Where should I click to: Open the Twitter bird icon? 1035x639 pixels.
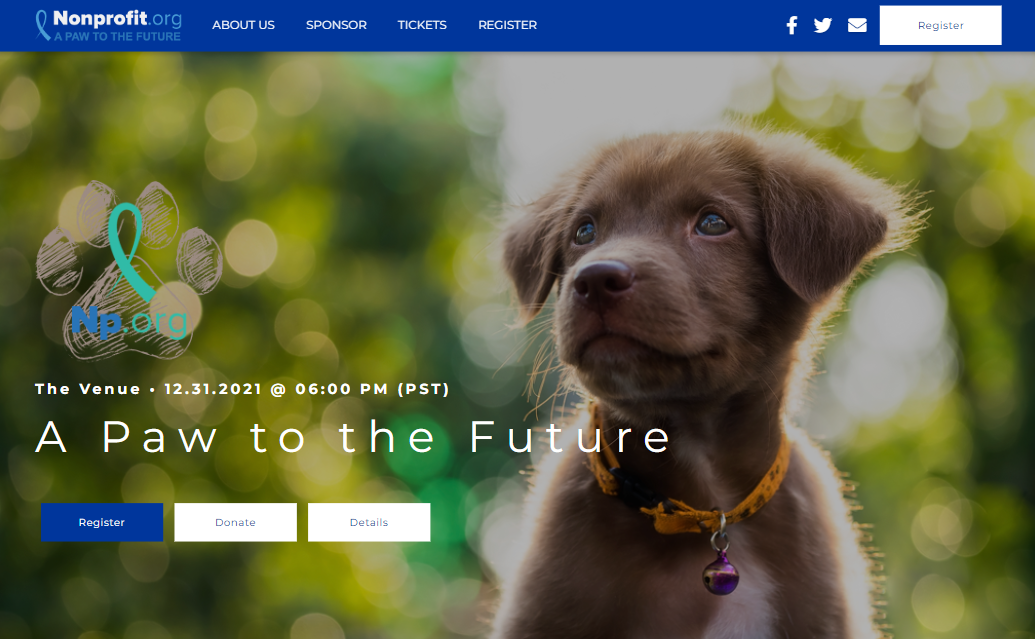point(822,25)
